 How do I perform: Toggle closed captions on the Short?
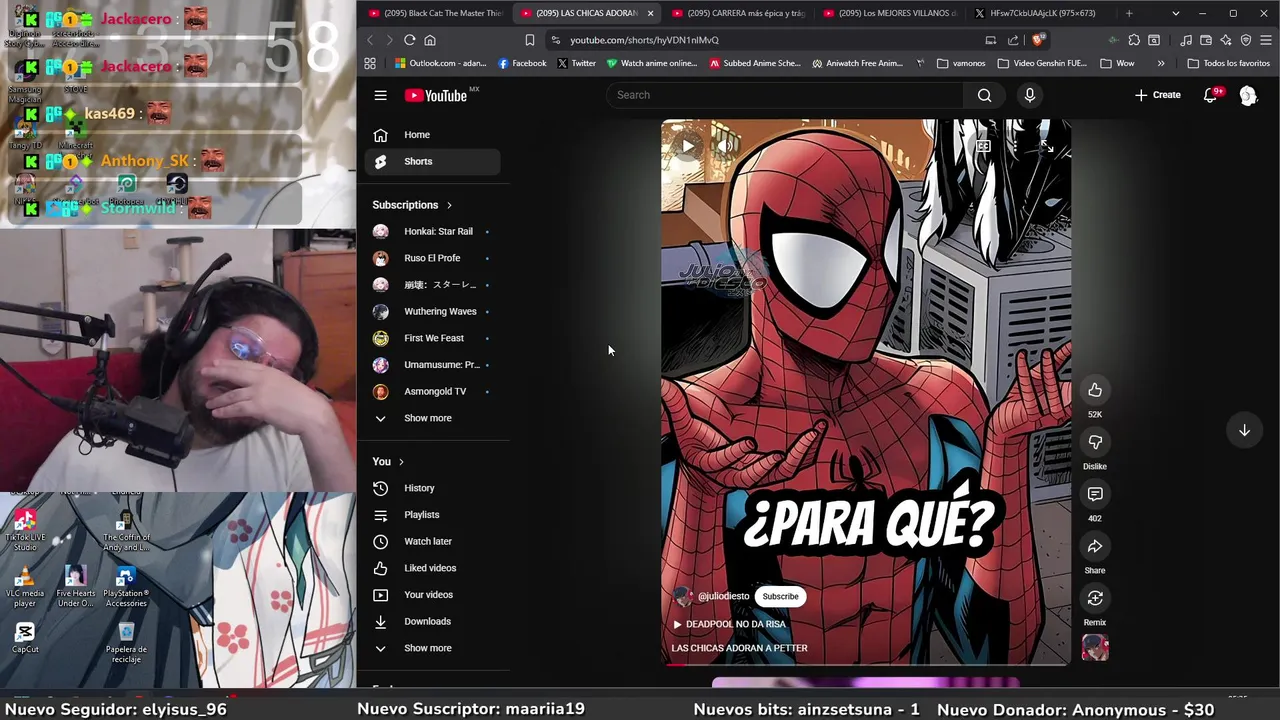(x=983, y=147)
